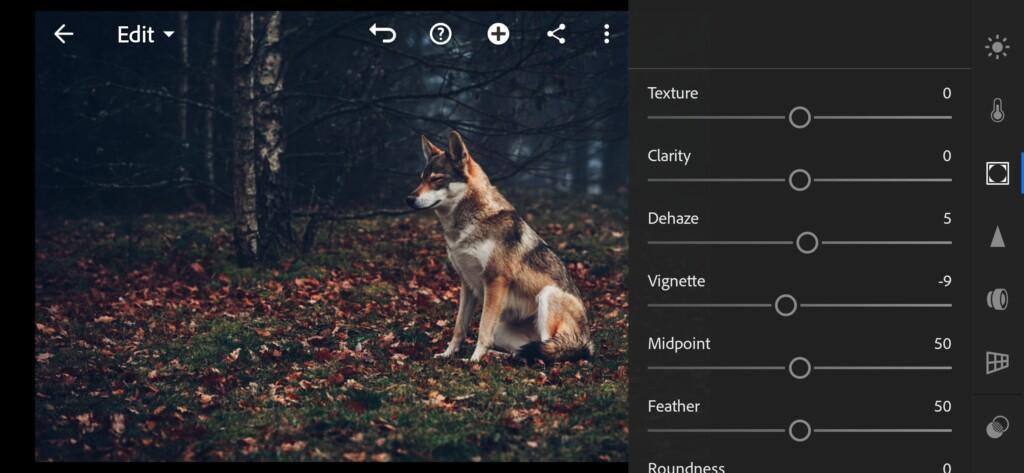Open the three-dot overflow menu

tap(607, 34)
